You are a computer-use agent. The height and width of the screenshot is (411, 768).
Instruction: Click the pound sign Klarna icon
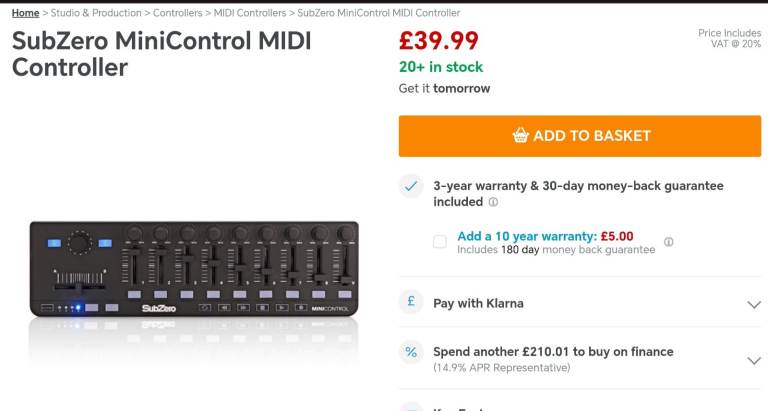coord(411,302)
